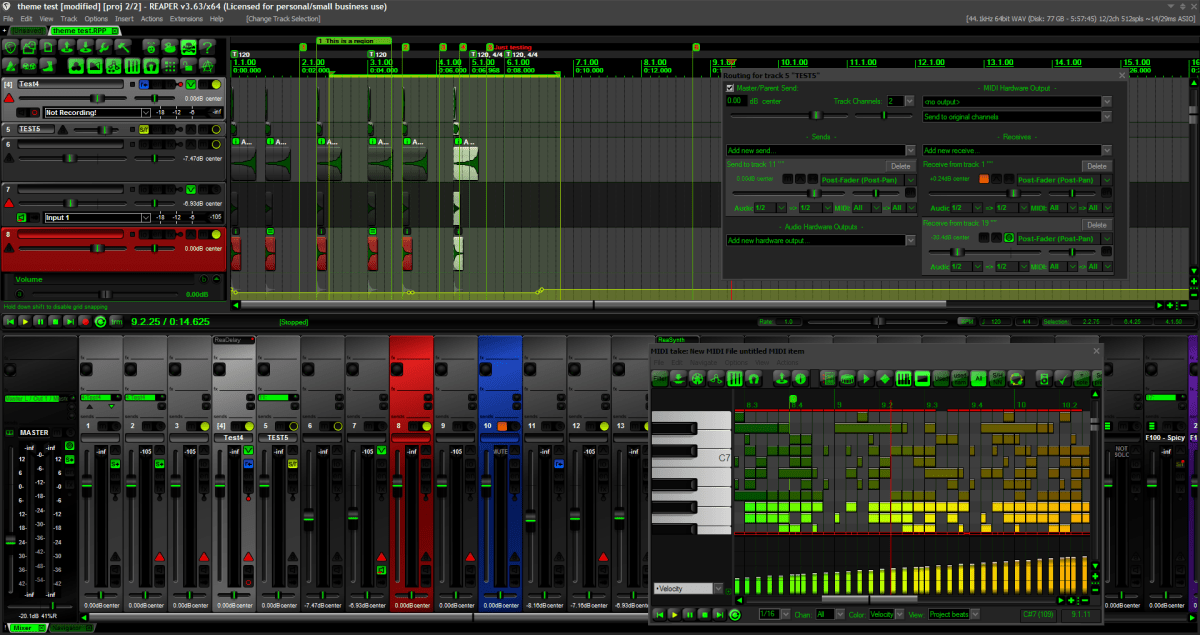1200x635 pixels.
Task: Click the padlock icon in main toolbar
Action: pos(188,66)
